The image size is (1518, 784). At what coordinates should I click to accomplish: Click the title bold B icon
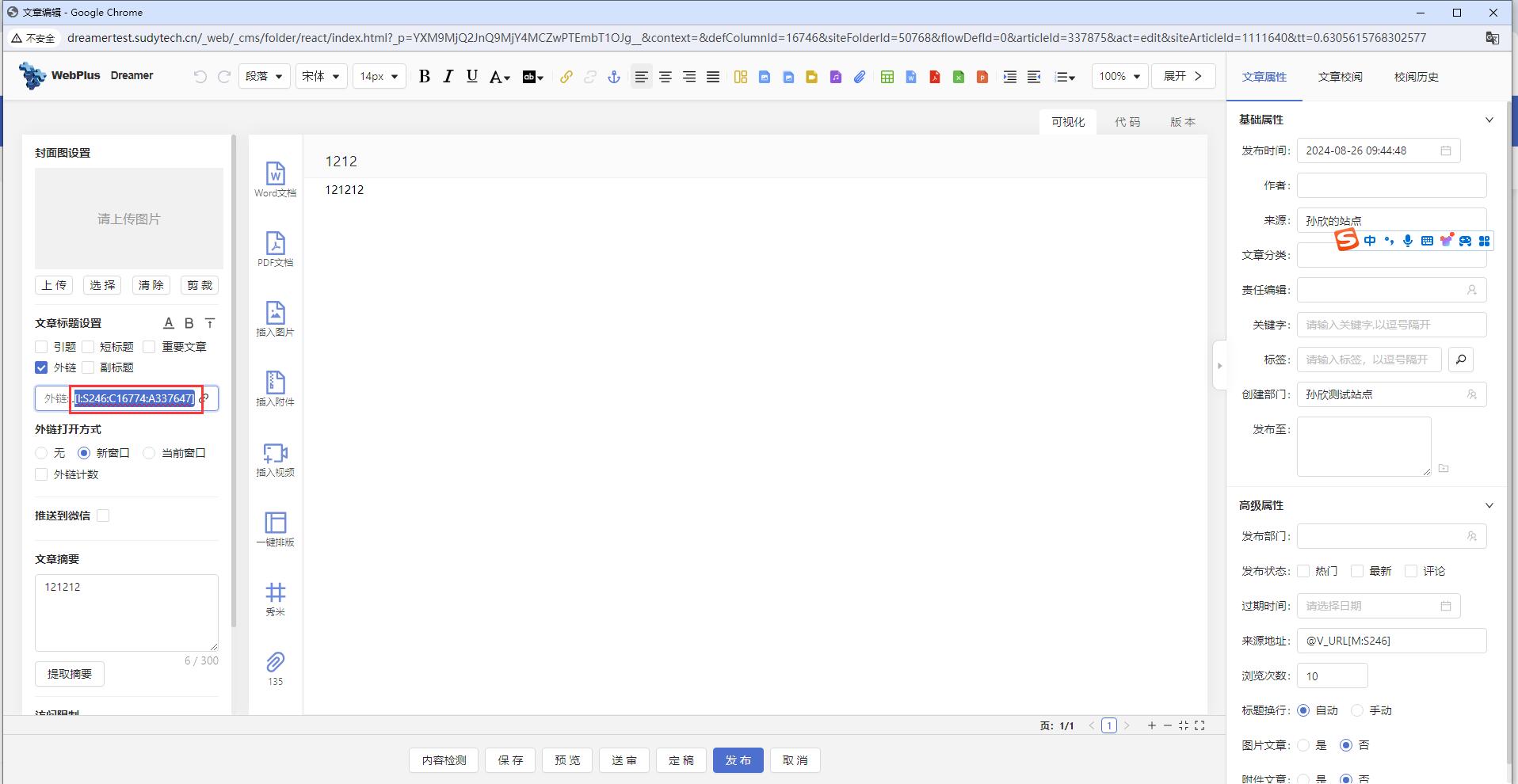[x=189, y=323]
